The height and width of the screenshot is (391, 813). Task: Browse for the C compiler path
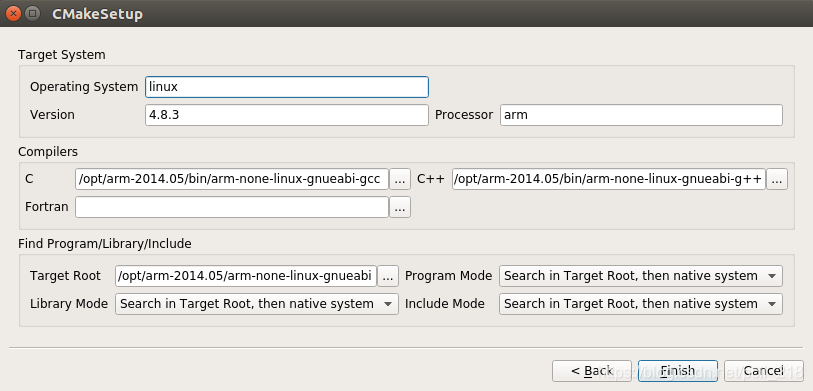(400, 179)
